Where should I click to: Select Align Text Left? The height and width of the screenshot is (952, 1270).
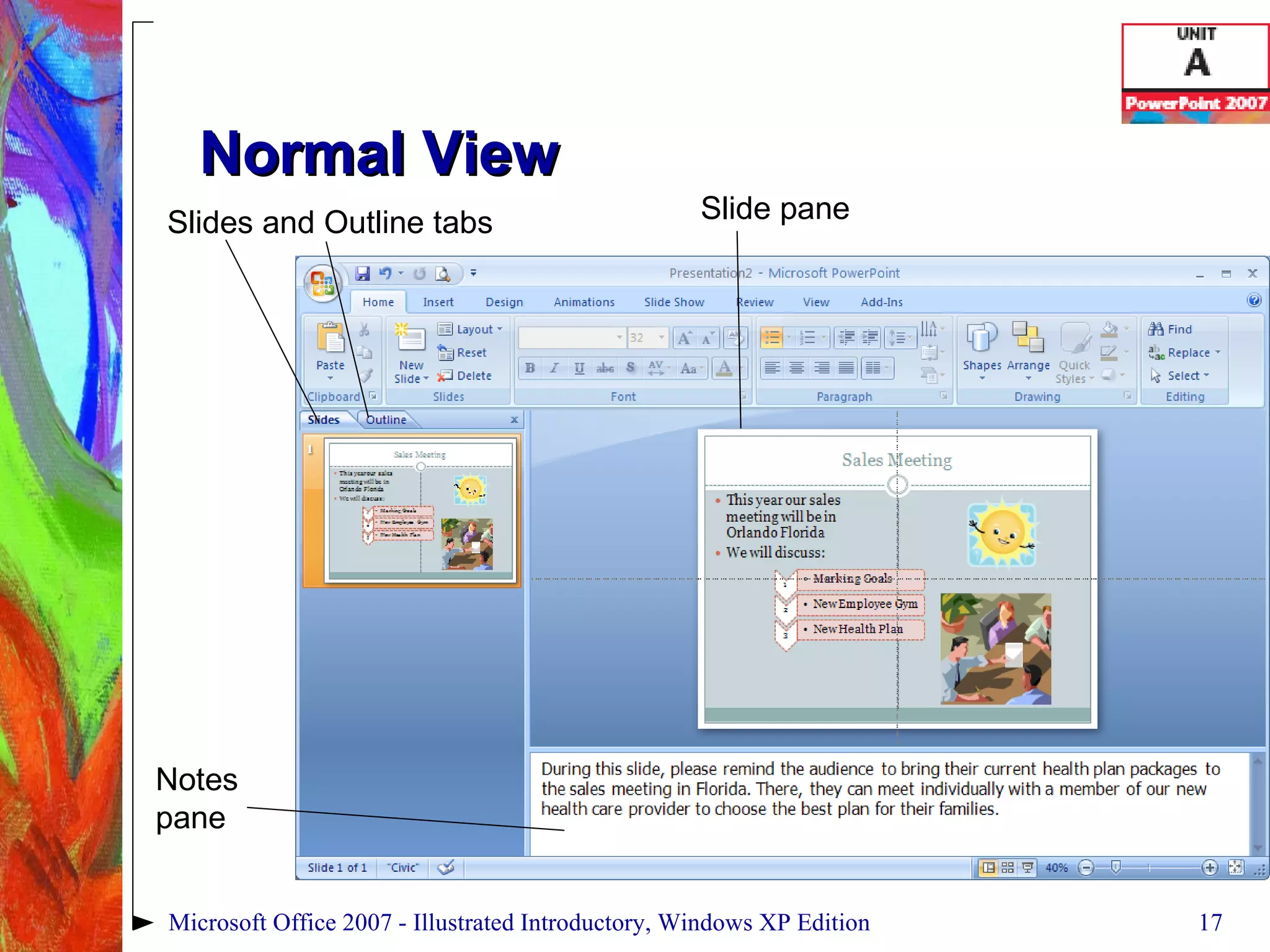[772, 368]
